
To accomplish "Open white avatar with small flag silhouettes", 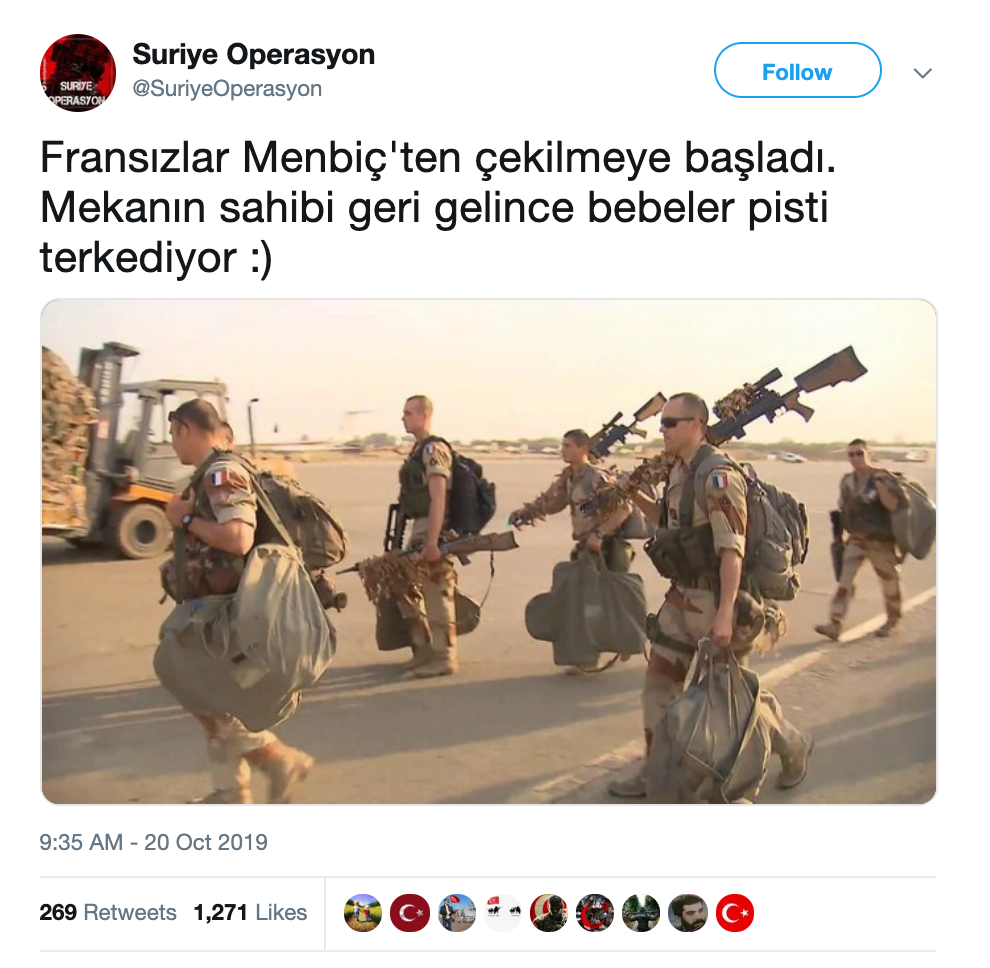I will (x=503, y=913).
